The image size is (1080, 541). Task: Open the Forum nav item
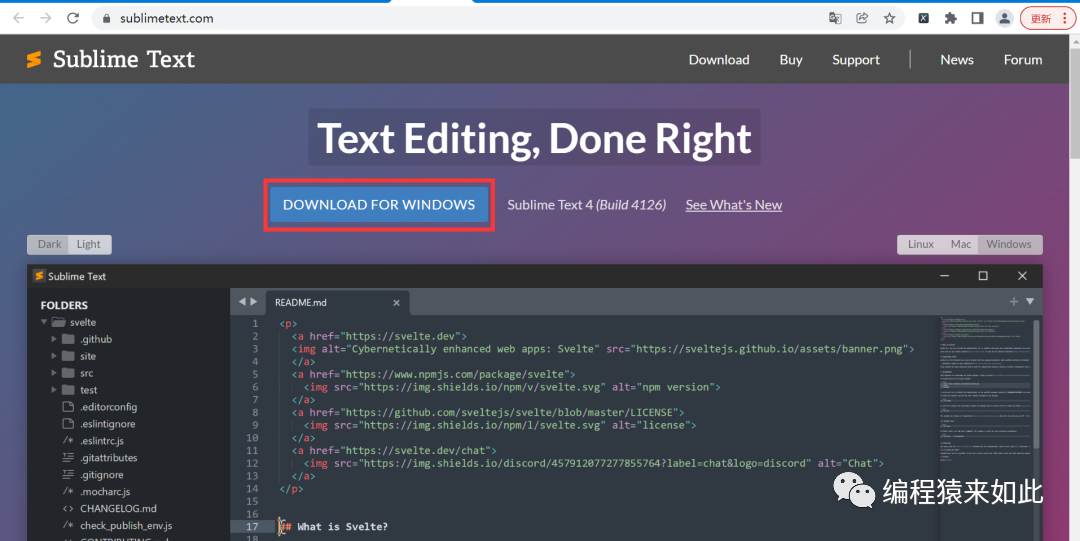[1023, 60]
